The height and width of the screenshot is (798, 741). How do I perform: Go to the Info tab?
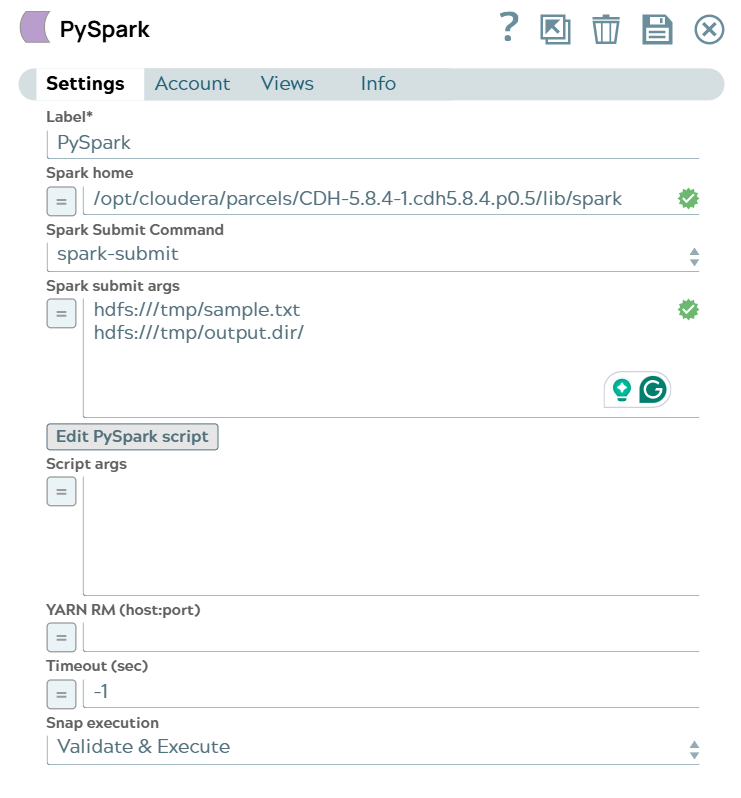378,84
